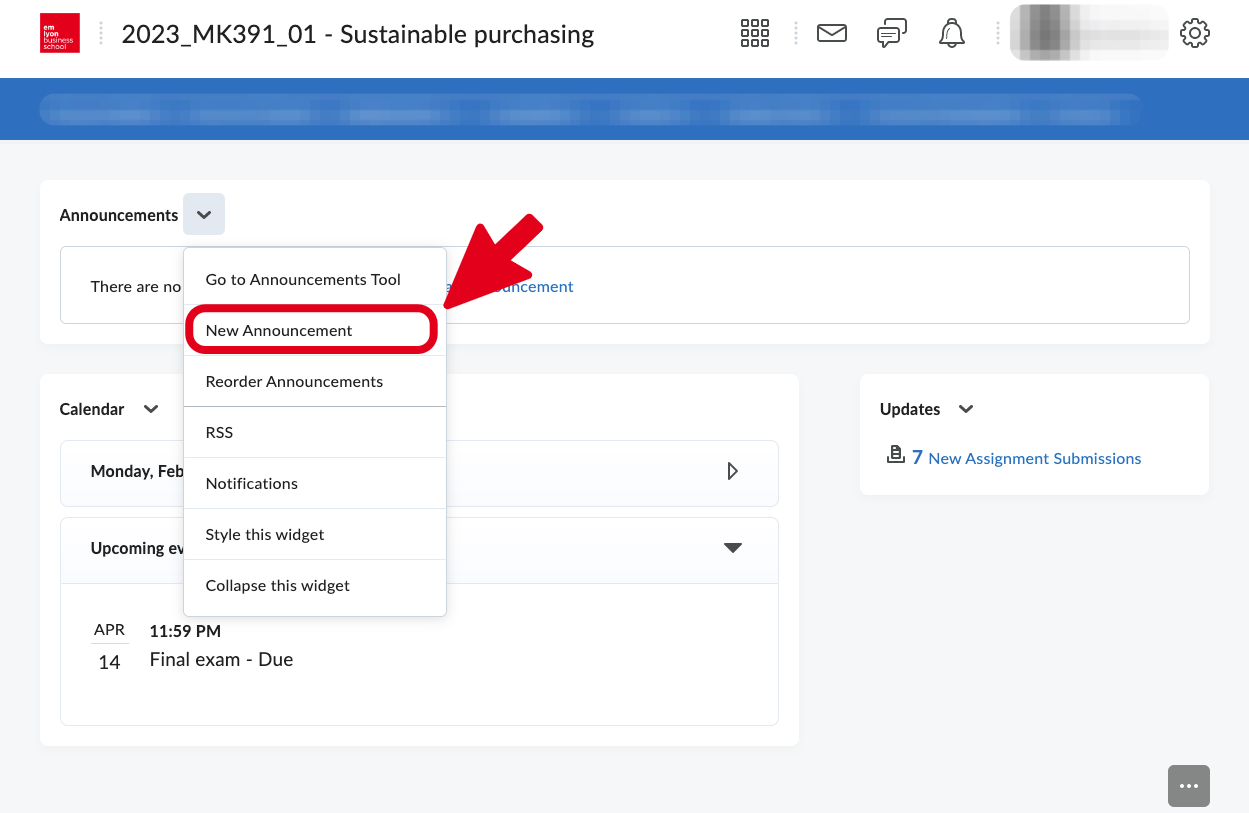The height and width of the screenshot is (813, 1249).
Task: Open the message alerts envelope icon
Action: [831, 33]
